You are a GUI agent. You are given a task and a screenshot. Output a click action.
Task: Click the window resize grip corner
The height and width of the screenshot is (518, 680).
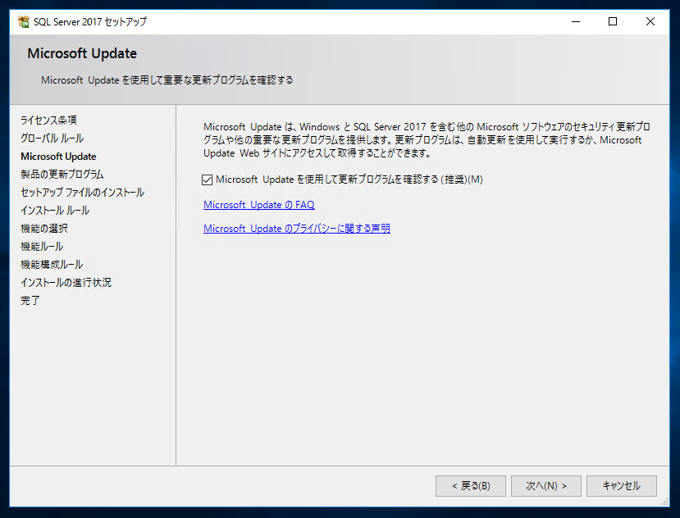(664, 502)
